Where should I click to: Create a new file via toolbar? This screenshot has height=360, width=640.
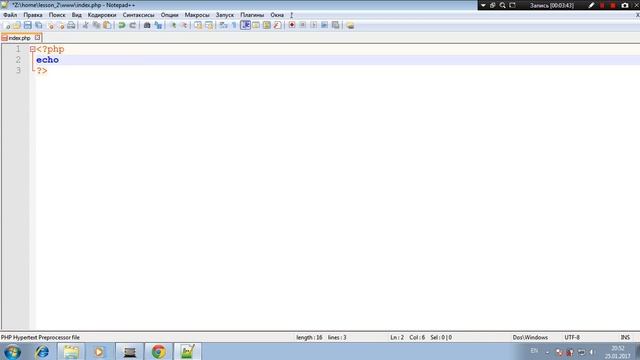[6, 25]
